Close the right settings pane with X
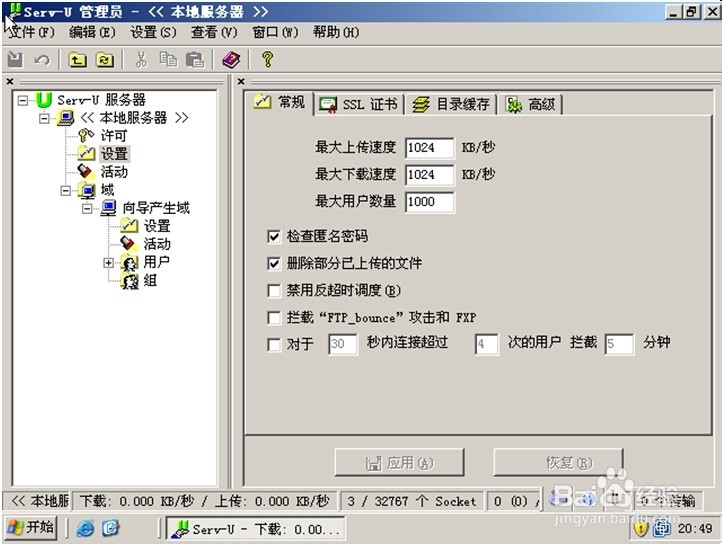 [x=241, y=82]
